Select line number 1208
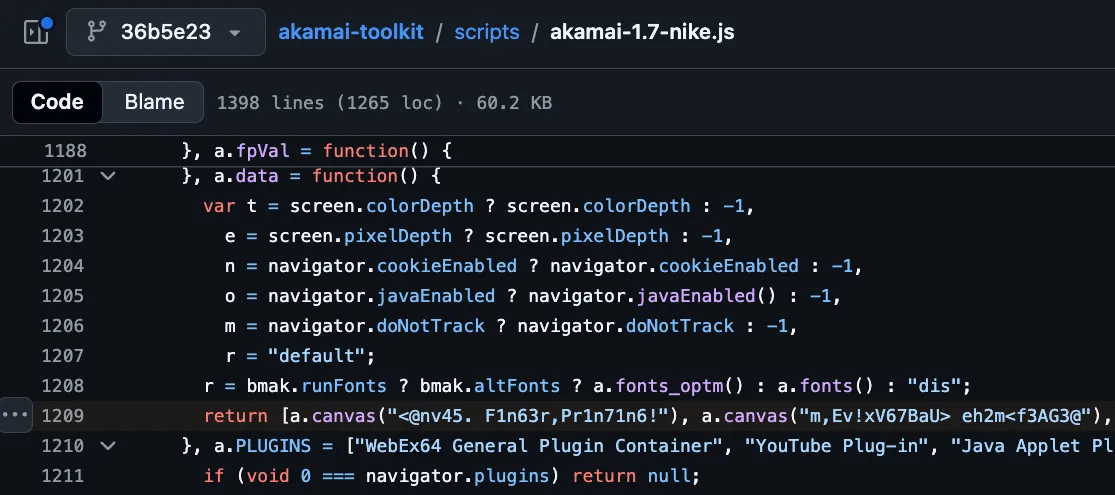 click(x=65, y=386)
